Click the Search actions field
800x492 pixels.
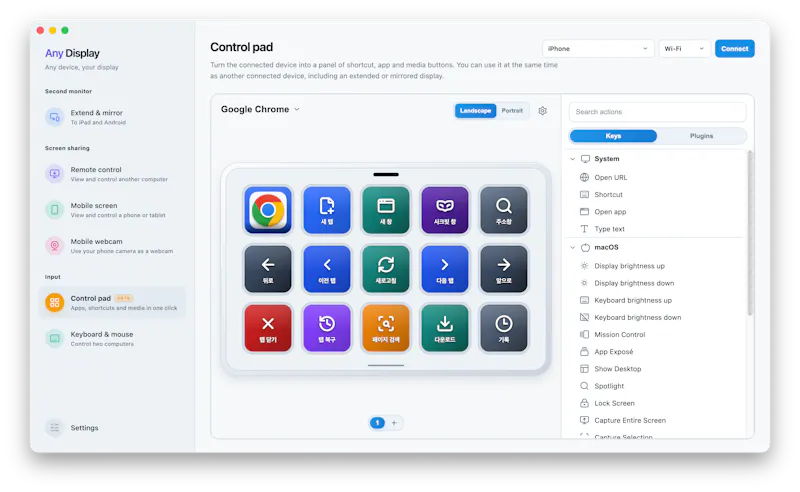tap(658, 112)
